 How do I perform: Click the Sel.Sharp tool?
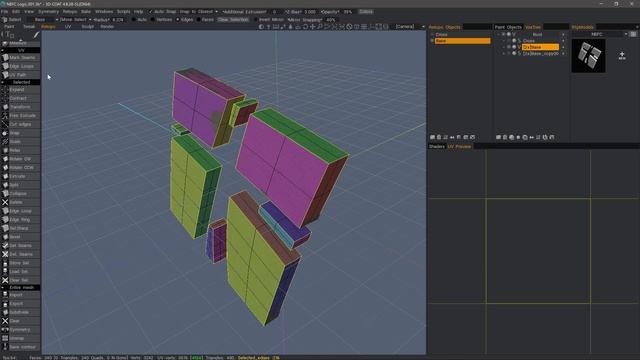point(20,228)
